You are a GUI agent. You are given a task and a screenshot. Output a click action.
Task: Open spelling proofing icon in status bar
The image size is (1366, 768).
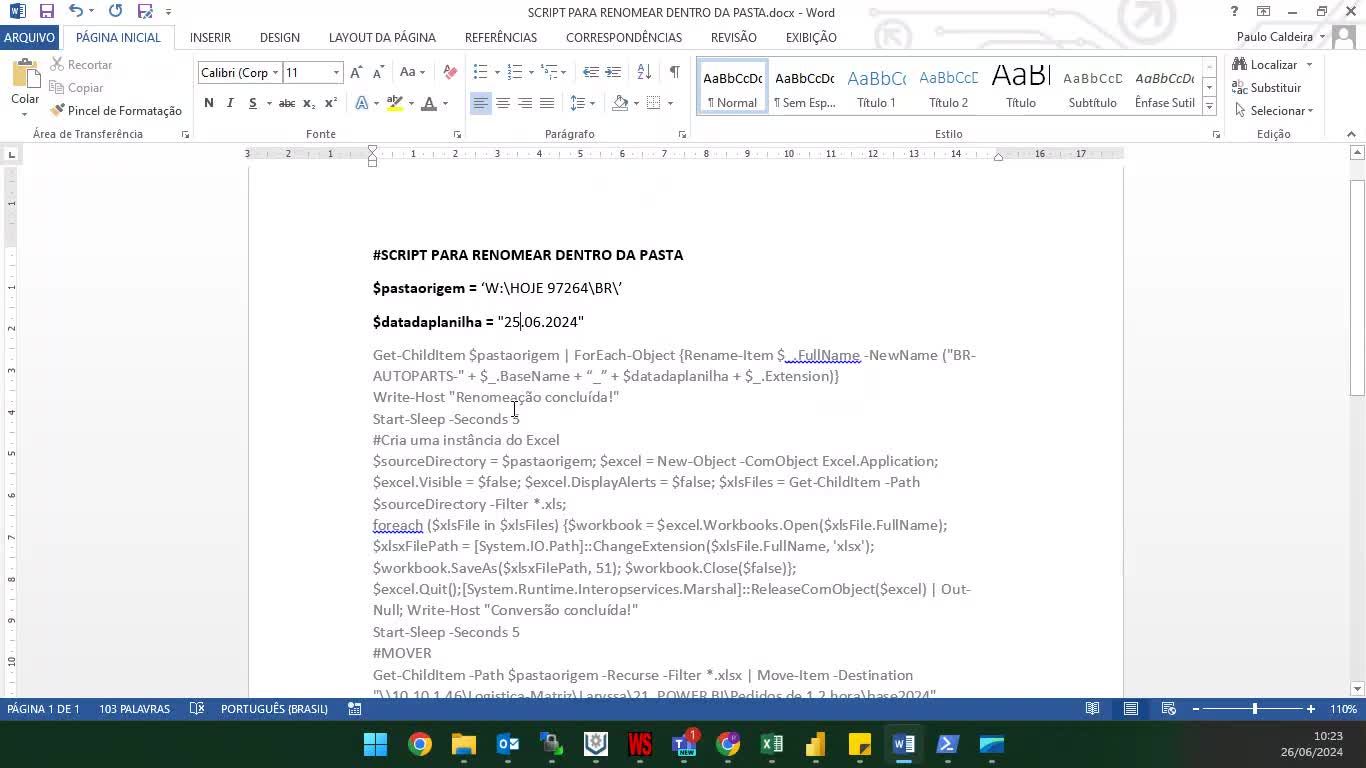[x=197, y=709]
